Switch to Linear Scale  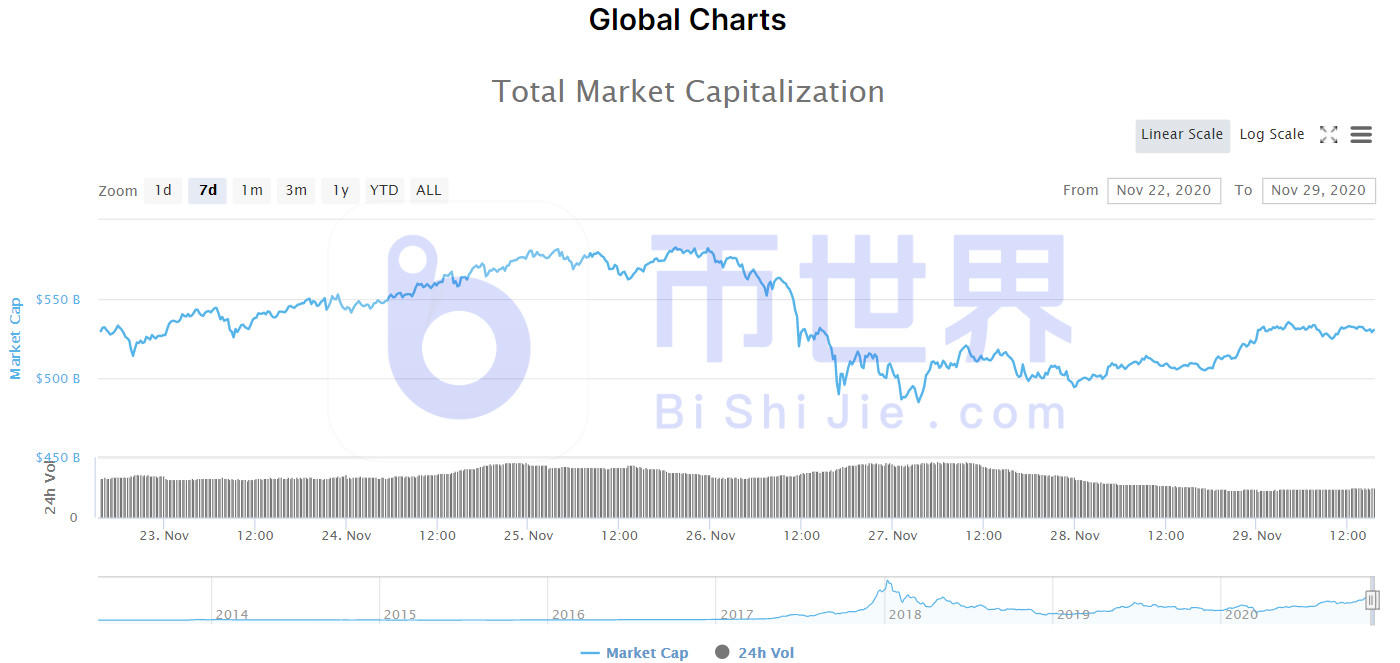pos(1182,135)
